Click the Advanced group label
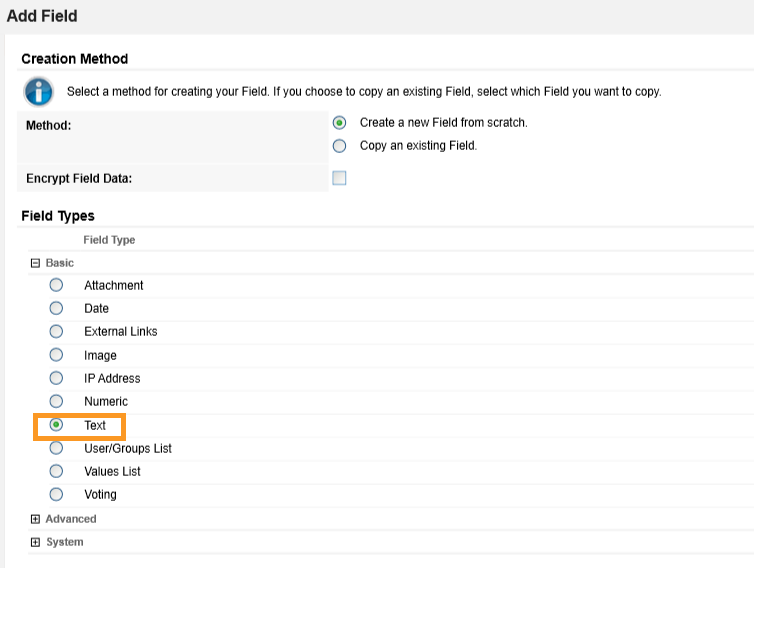Viewport: 777px width, 636px height. pos(71,519)
